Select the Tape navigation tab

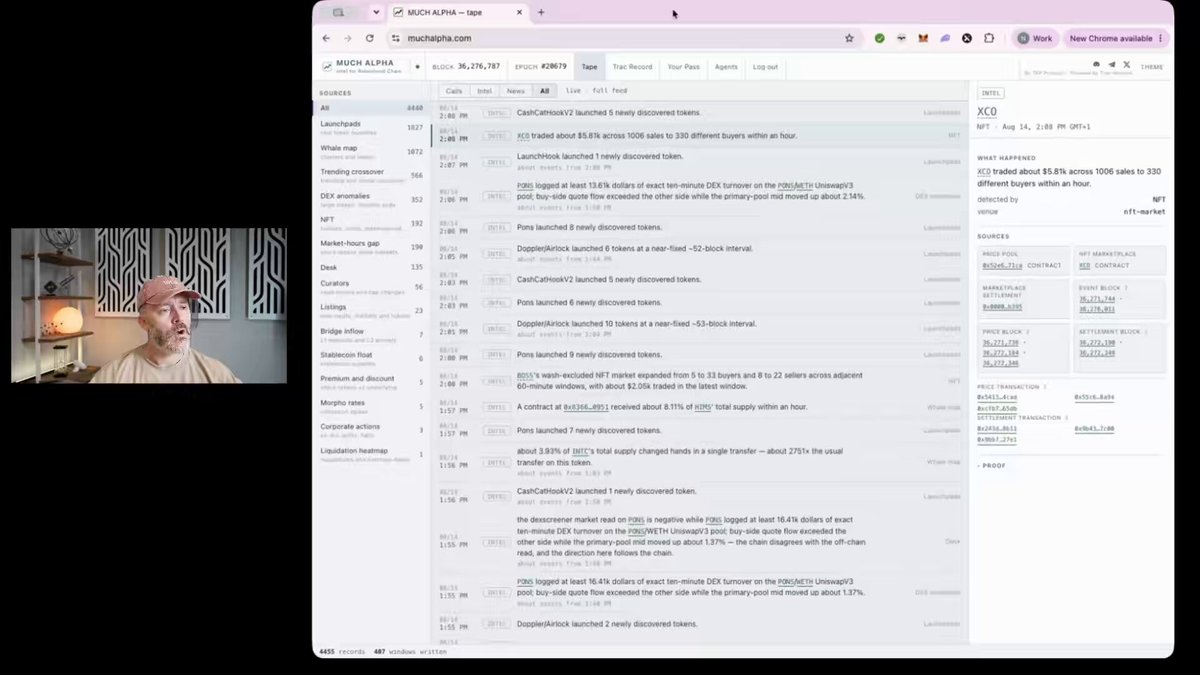[x=589, y=67]
